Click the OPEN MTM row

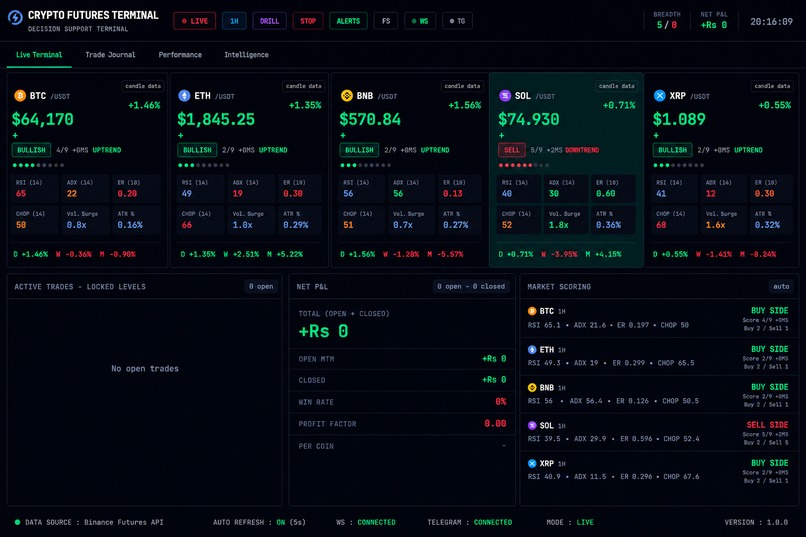(x=402, y=359)
